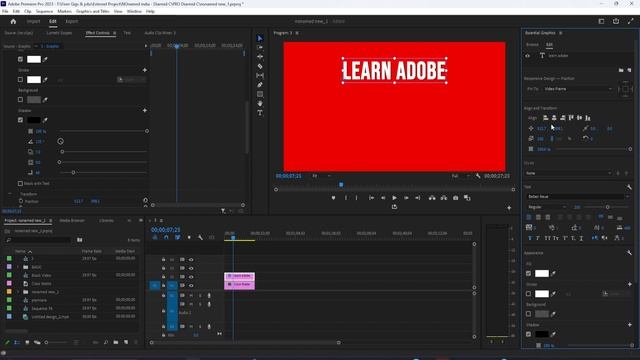Collapse the Transform section in Effect Controls
The height and width of the screenshot is (360, 640).
(10, 194)
